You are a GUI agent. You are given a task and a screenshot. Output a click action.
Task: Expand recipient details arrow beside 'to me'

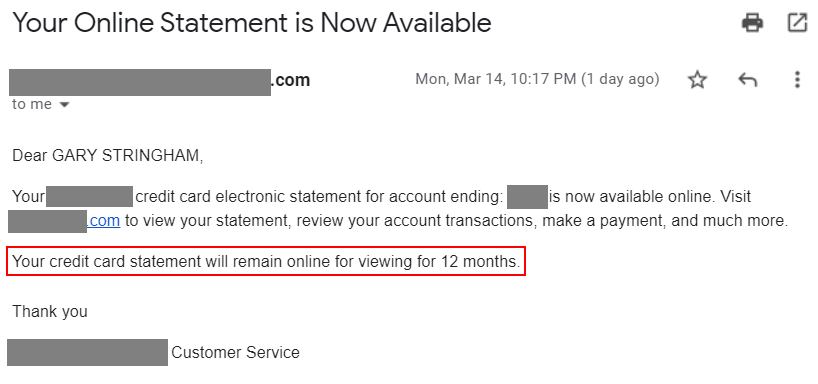(x=64, y=105)
